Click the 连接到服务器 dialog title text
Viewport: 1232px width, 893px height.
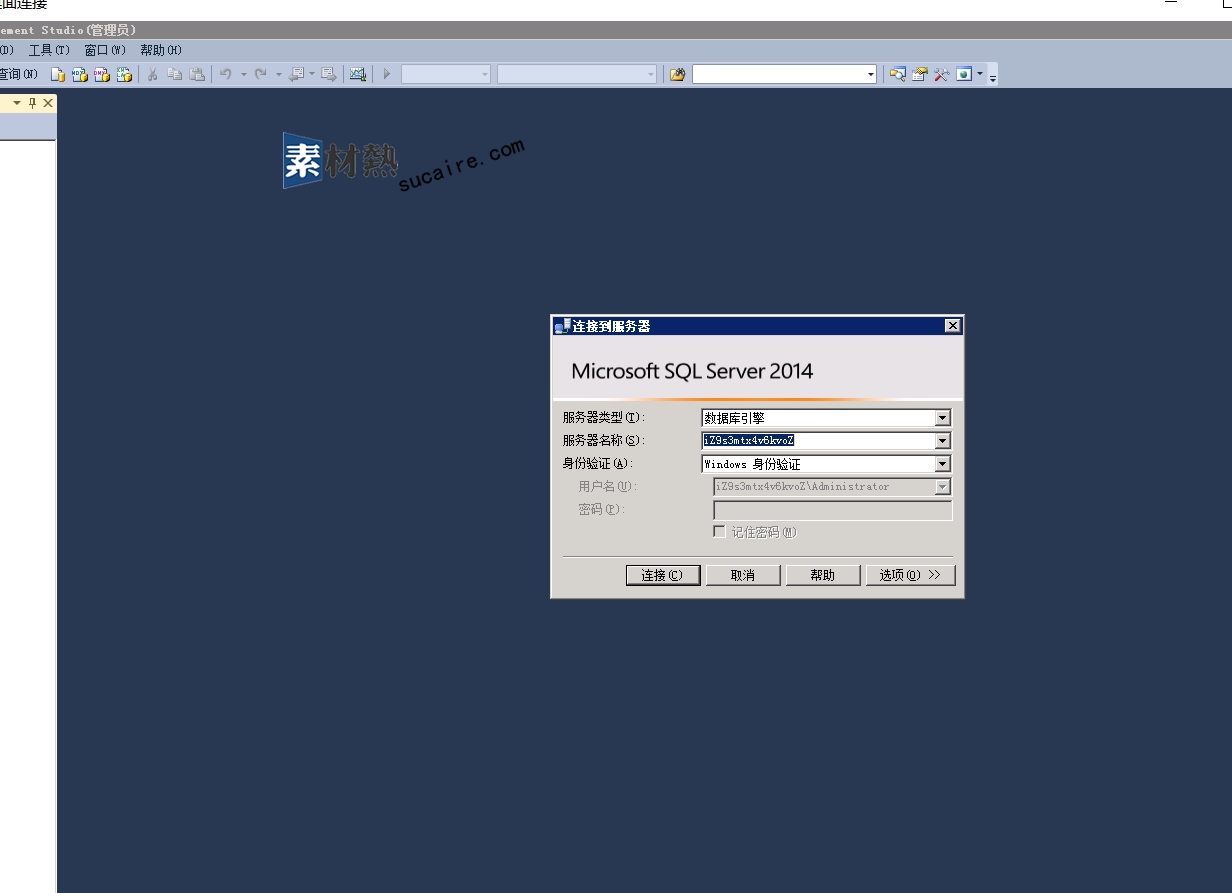pyautogui.click(x=611, y=326)
